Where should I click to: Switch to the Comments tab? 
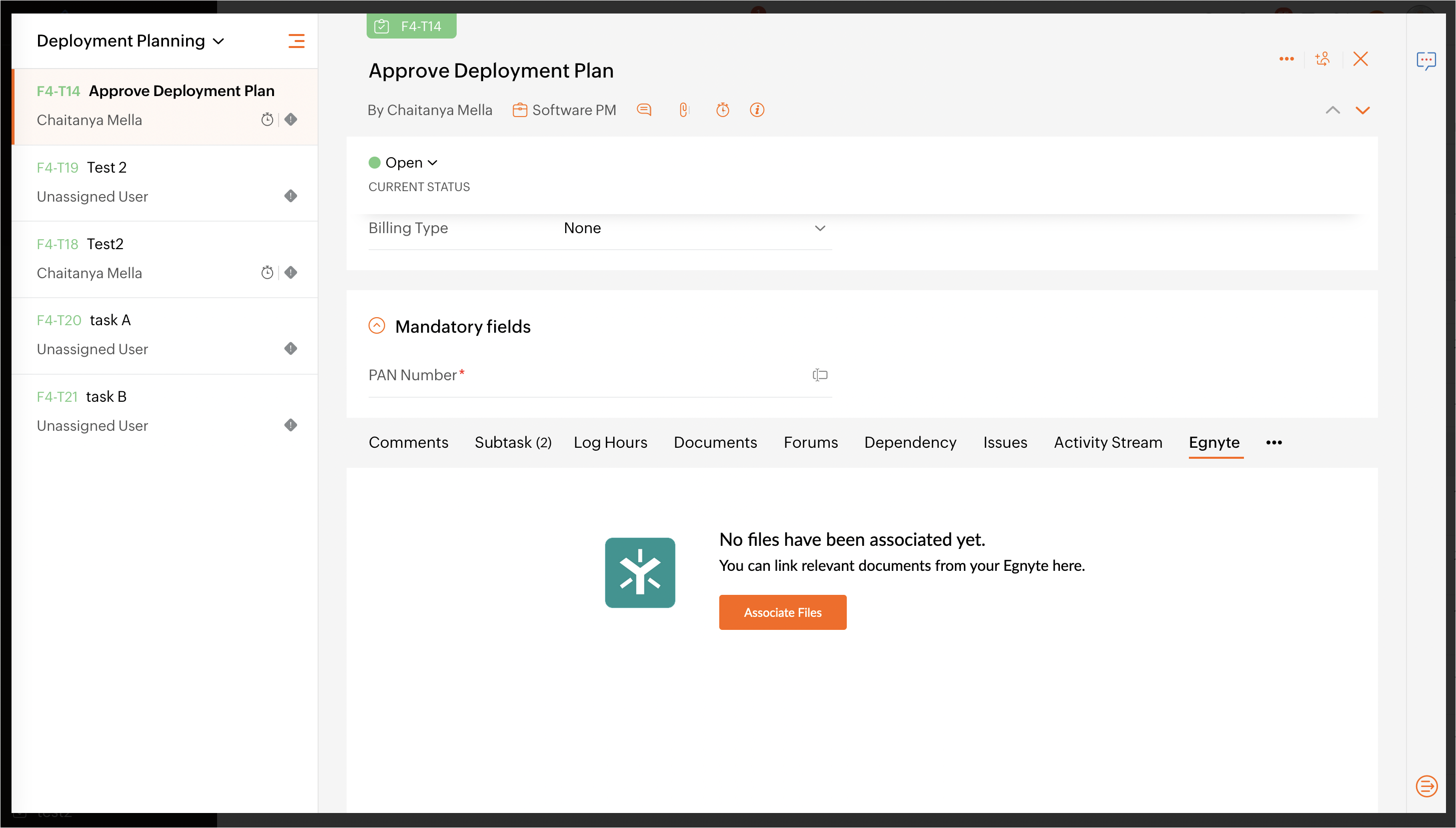tap(408, 442)
